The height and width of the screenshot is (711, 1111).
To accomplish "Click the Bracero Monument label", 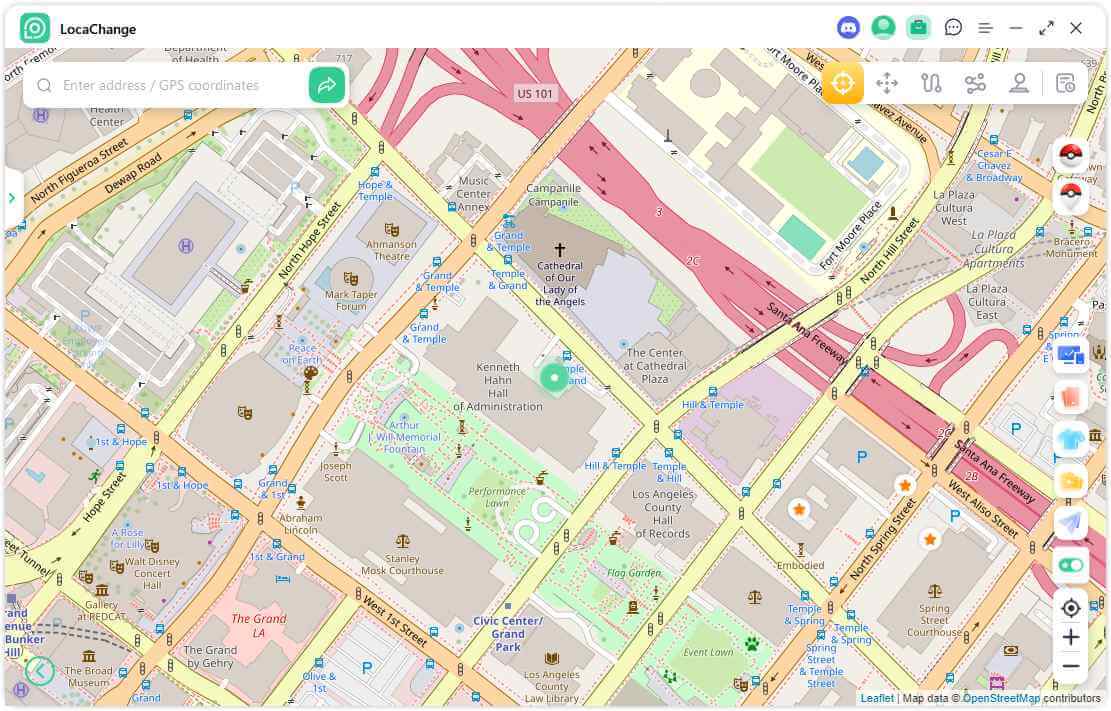I will (x=1072, y=247).
